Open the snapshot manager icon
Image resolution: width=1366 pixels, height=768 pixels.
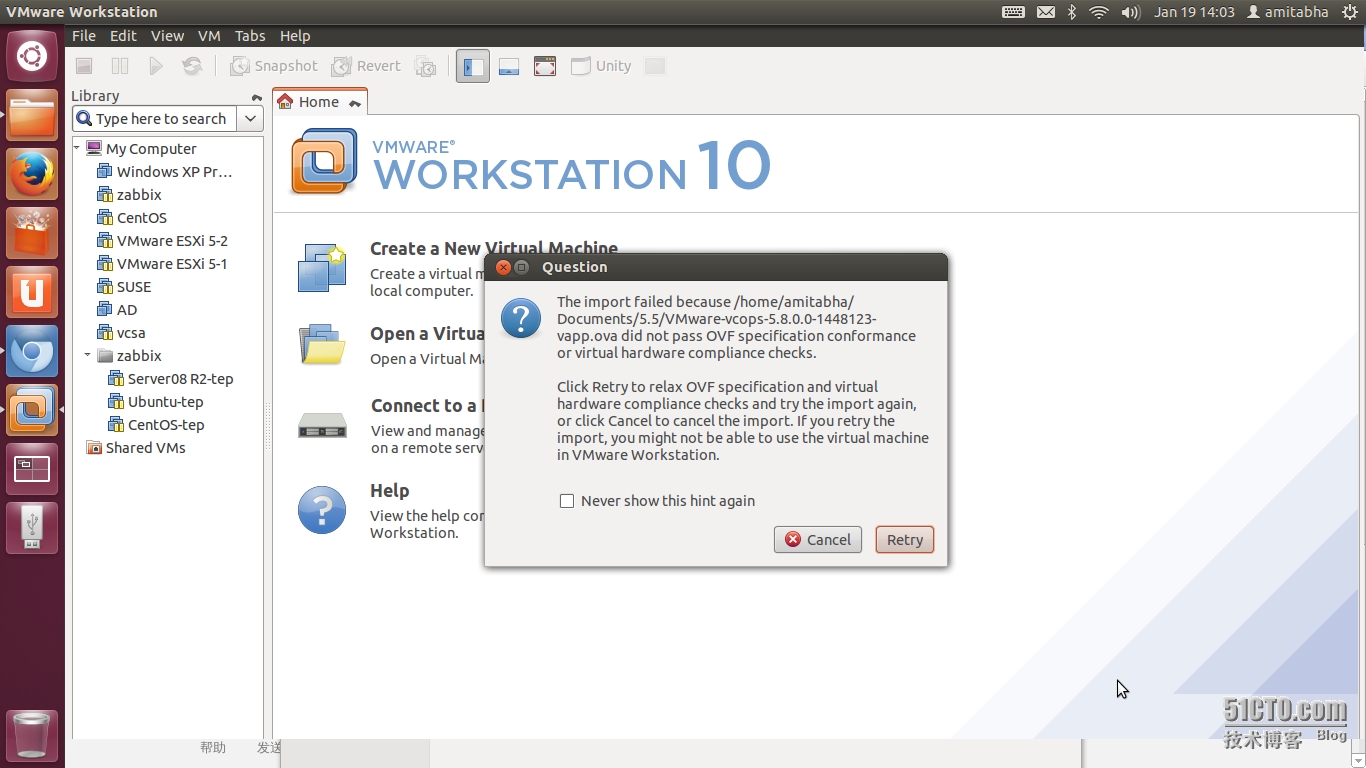pos(426,66)
